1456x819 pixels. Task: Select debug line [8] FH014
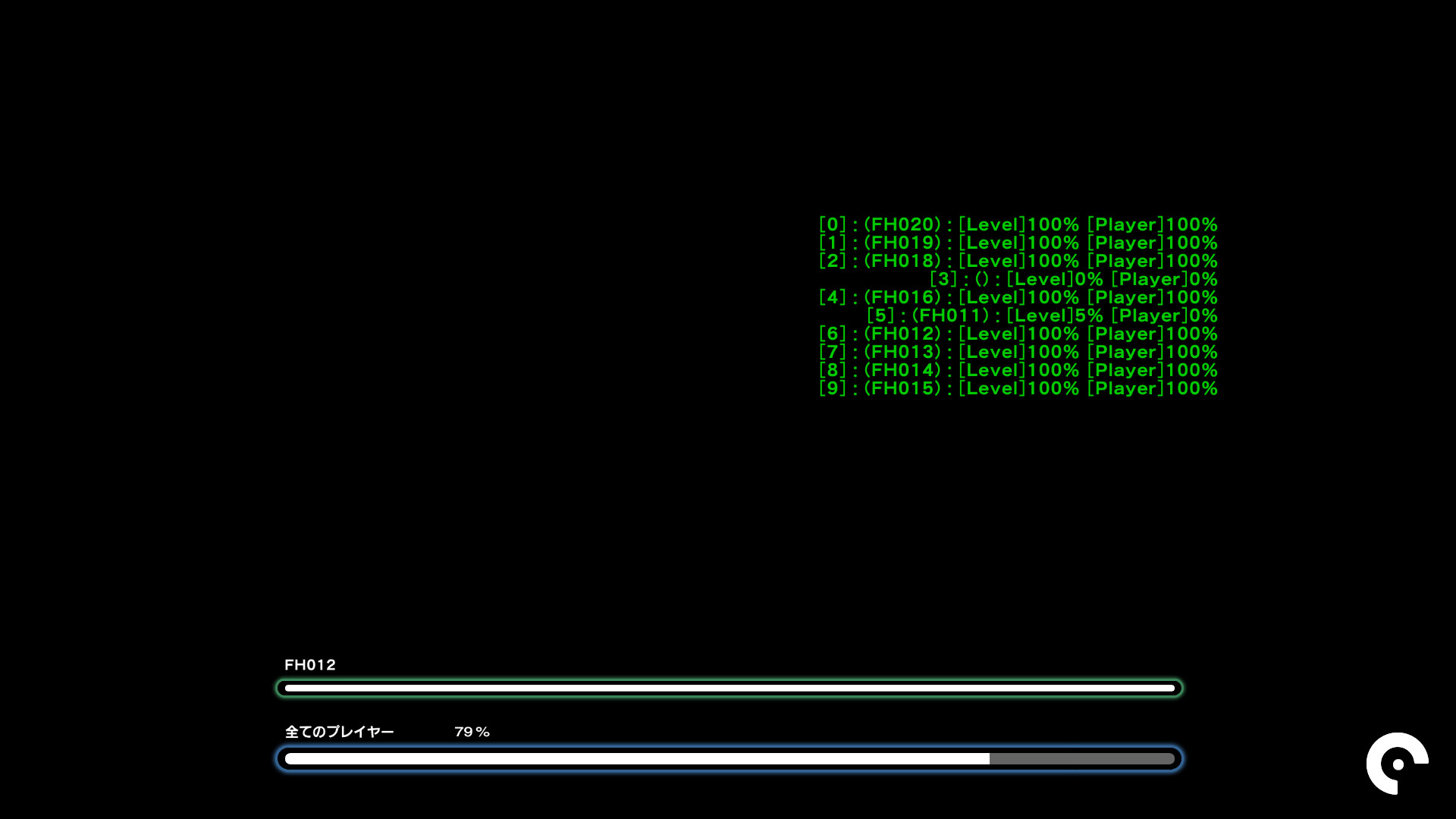[1018, 370]
